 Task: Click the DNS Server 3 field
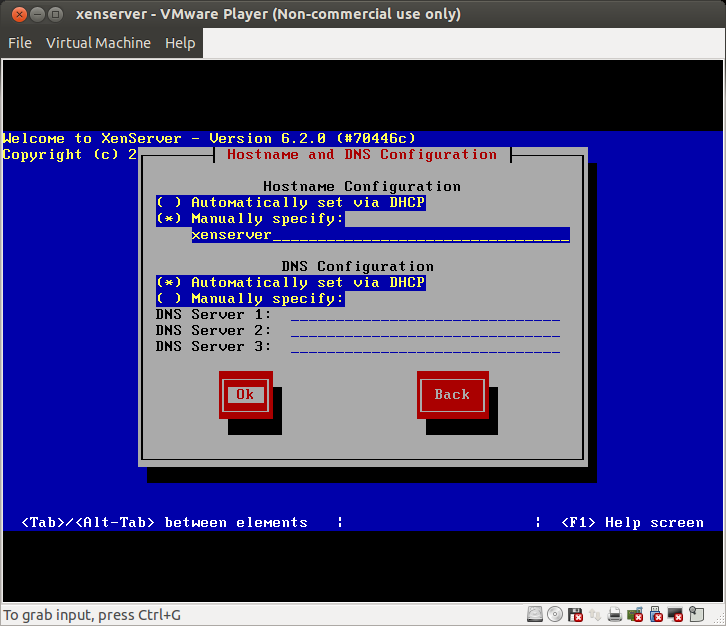tap(426, 347)
